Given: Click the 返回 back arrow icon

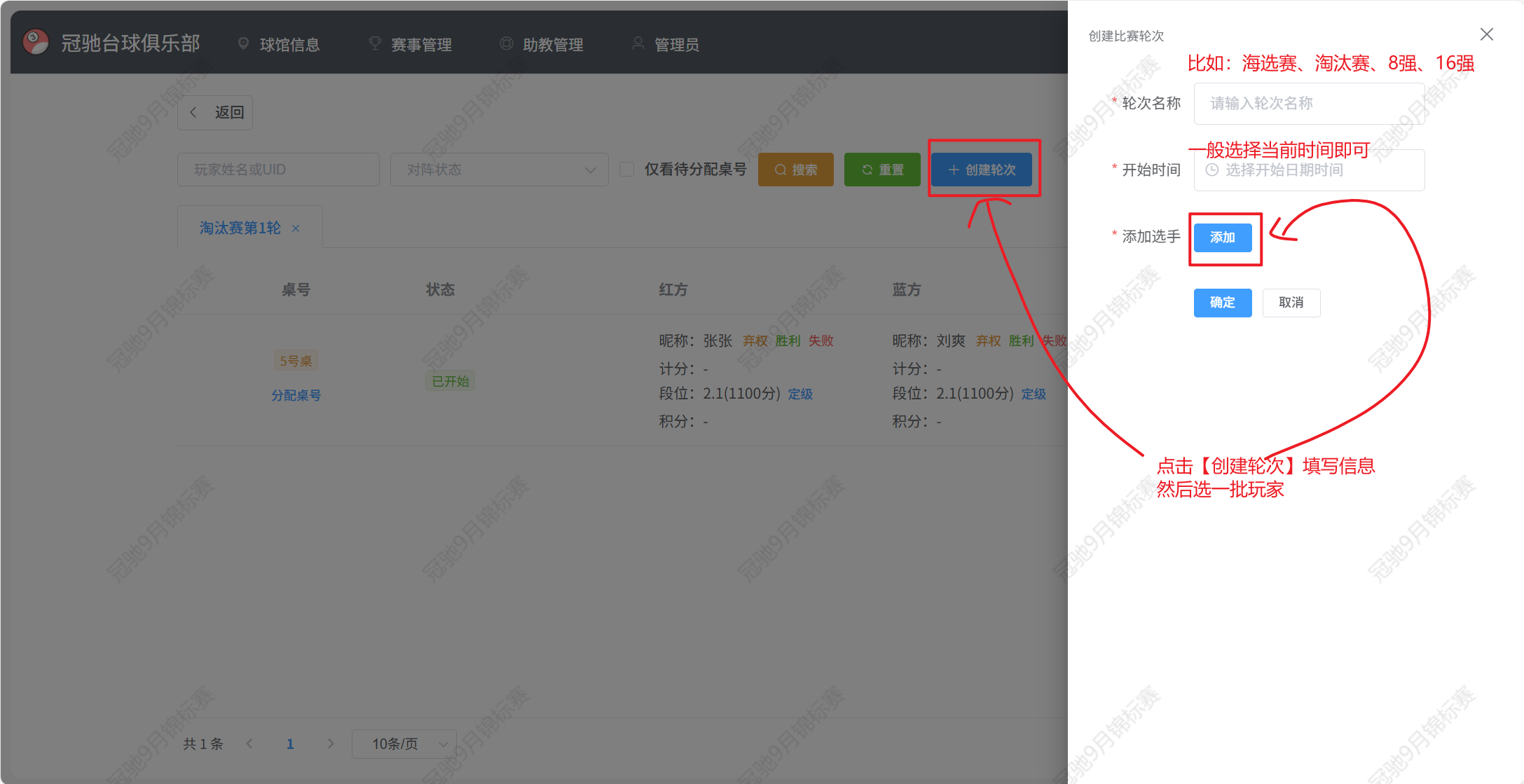Looking at the screenshot, I should point(193,112).
